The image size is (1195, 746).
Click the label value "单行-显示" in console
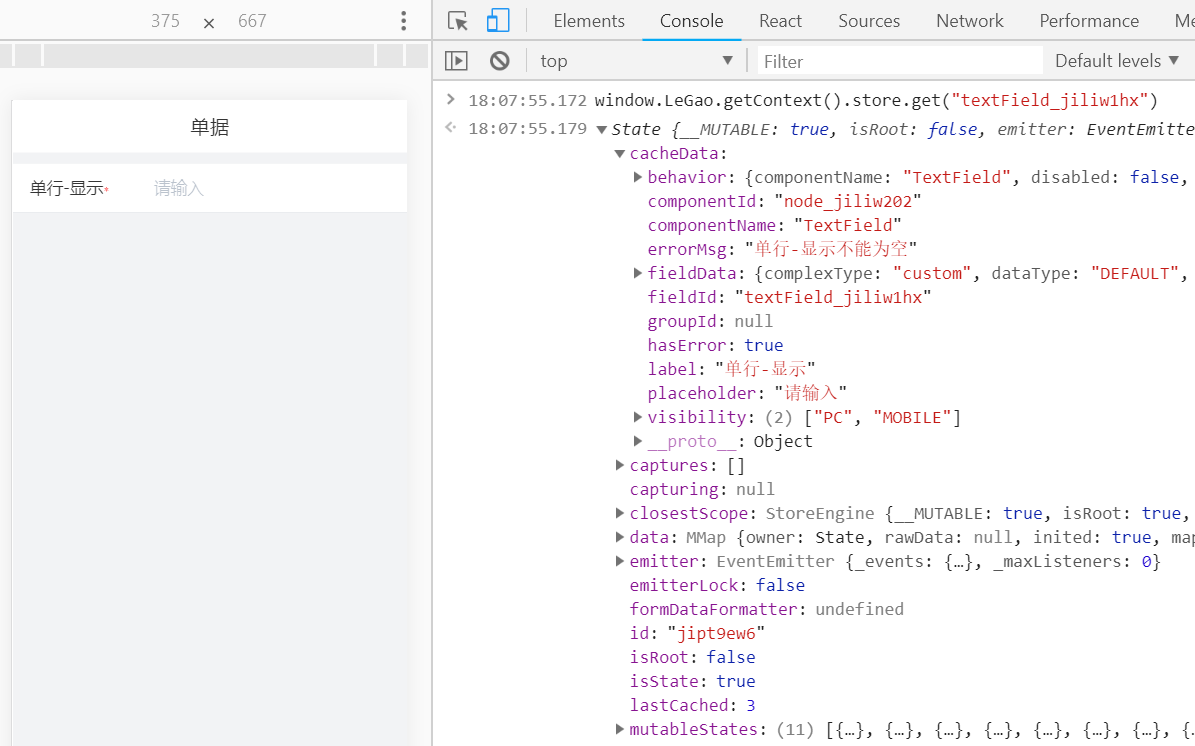click(765, 369)
